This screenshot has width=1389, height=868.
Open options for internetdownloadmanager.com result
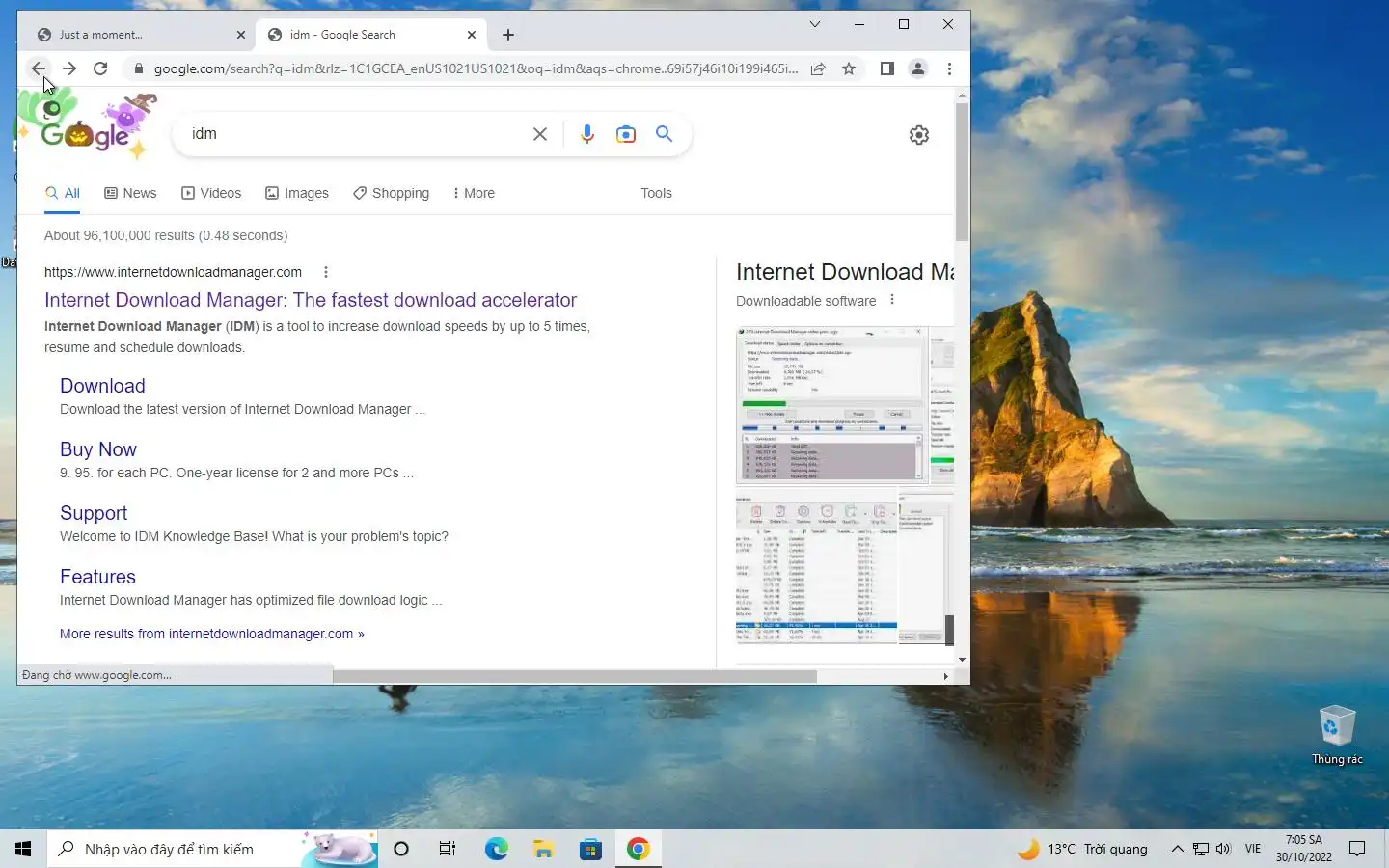tap(326, 272)
